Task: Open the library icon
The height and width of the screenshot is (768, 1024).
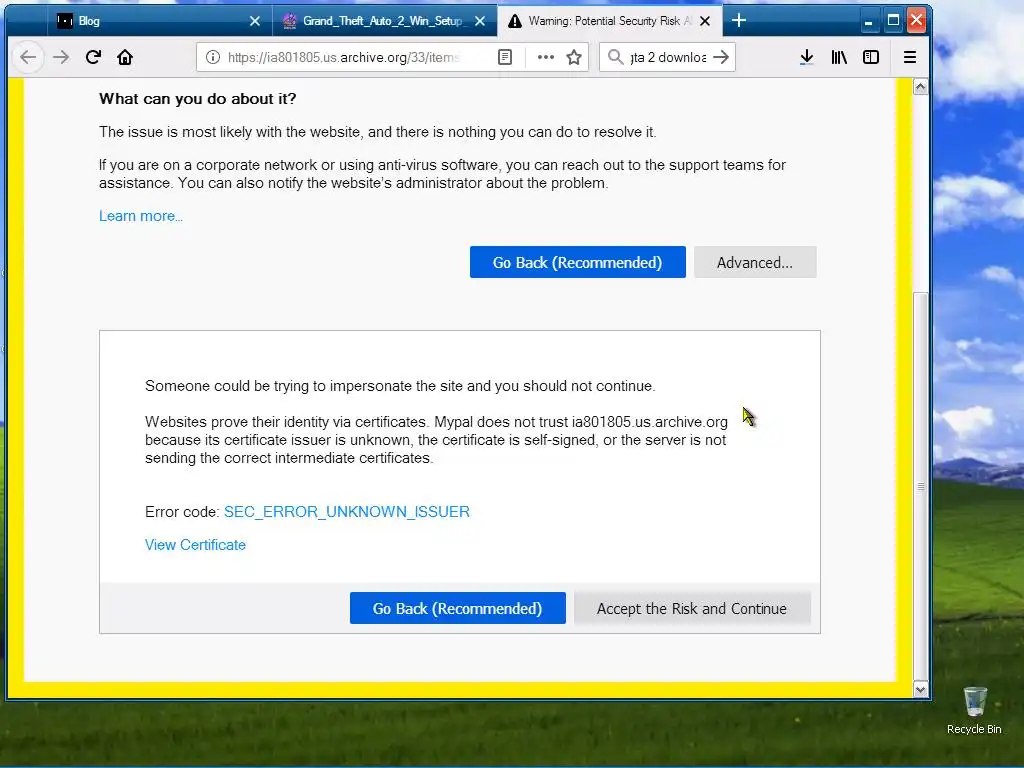Action: coord(839,57)
